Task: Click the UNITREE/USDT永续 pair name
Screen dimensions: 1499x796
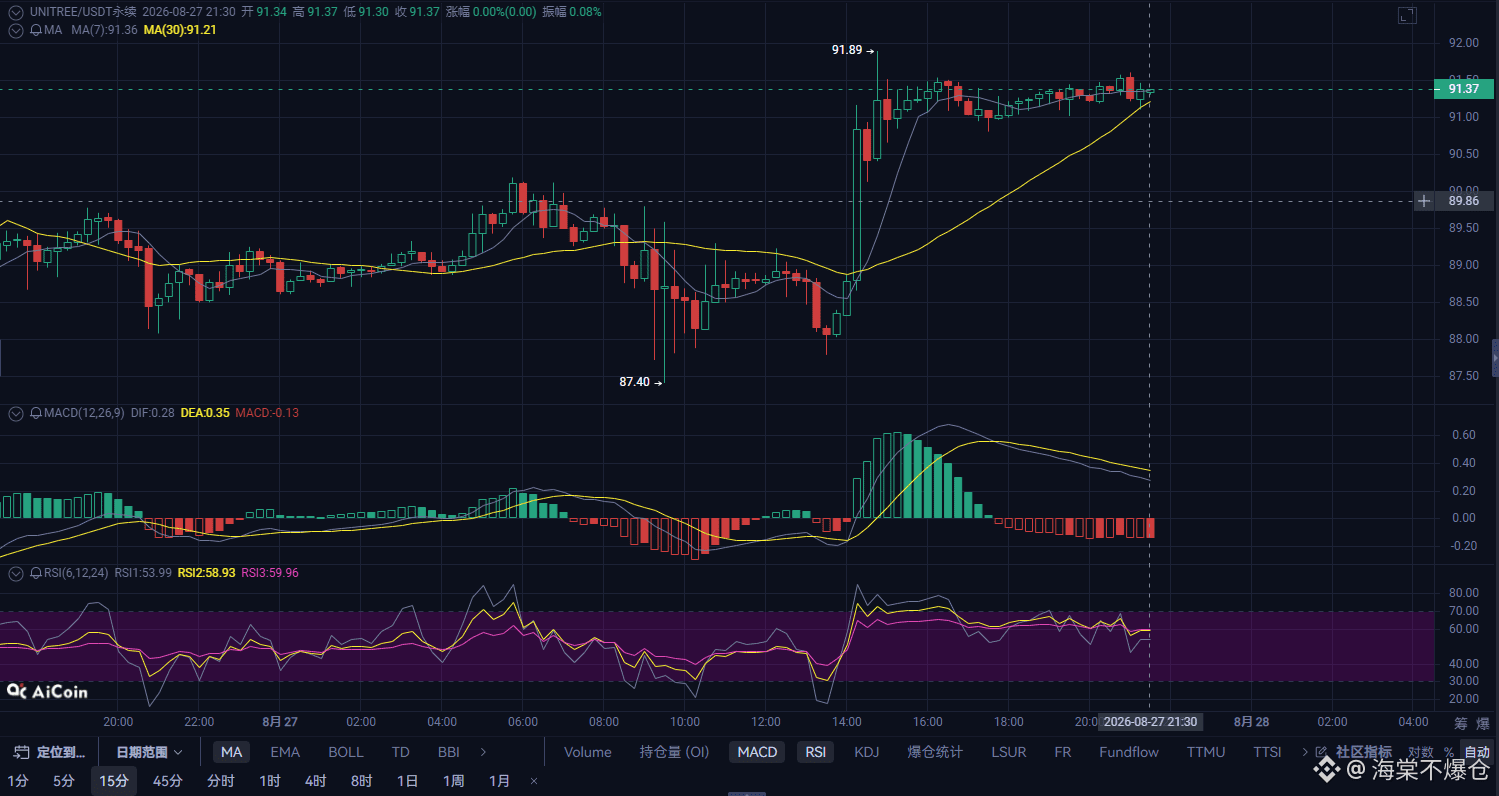Action: coord(83,11)
